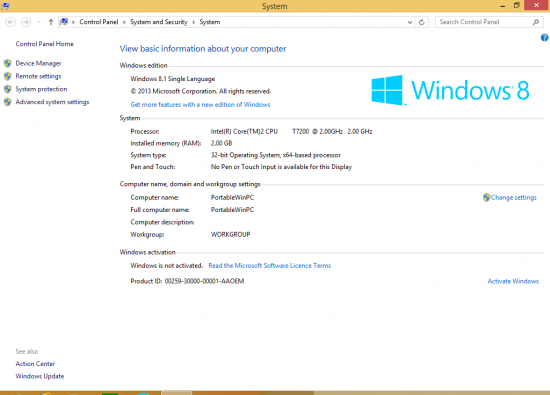Open Device Manager
The image size is (550, 395).
pyautogui.click(x=38, y=63)
